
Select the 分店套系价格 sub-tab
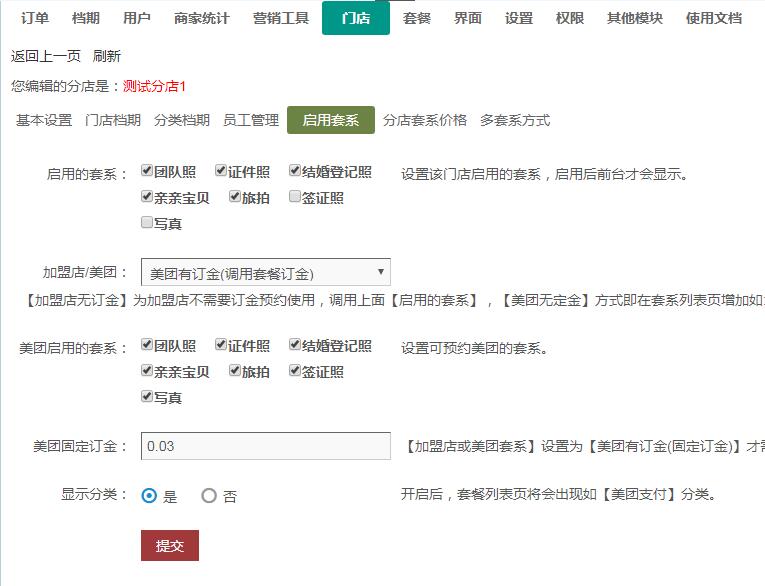424,120
